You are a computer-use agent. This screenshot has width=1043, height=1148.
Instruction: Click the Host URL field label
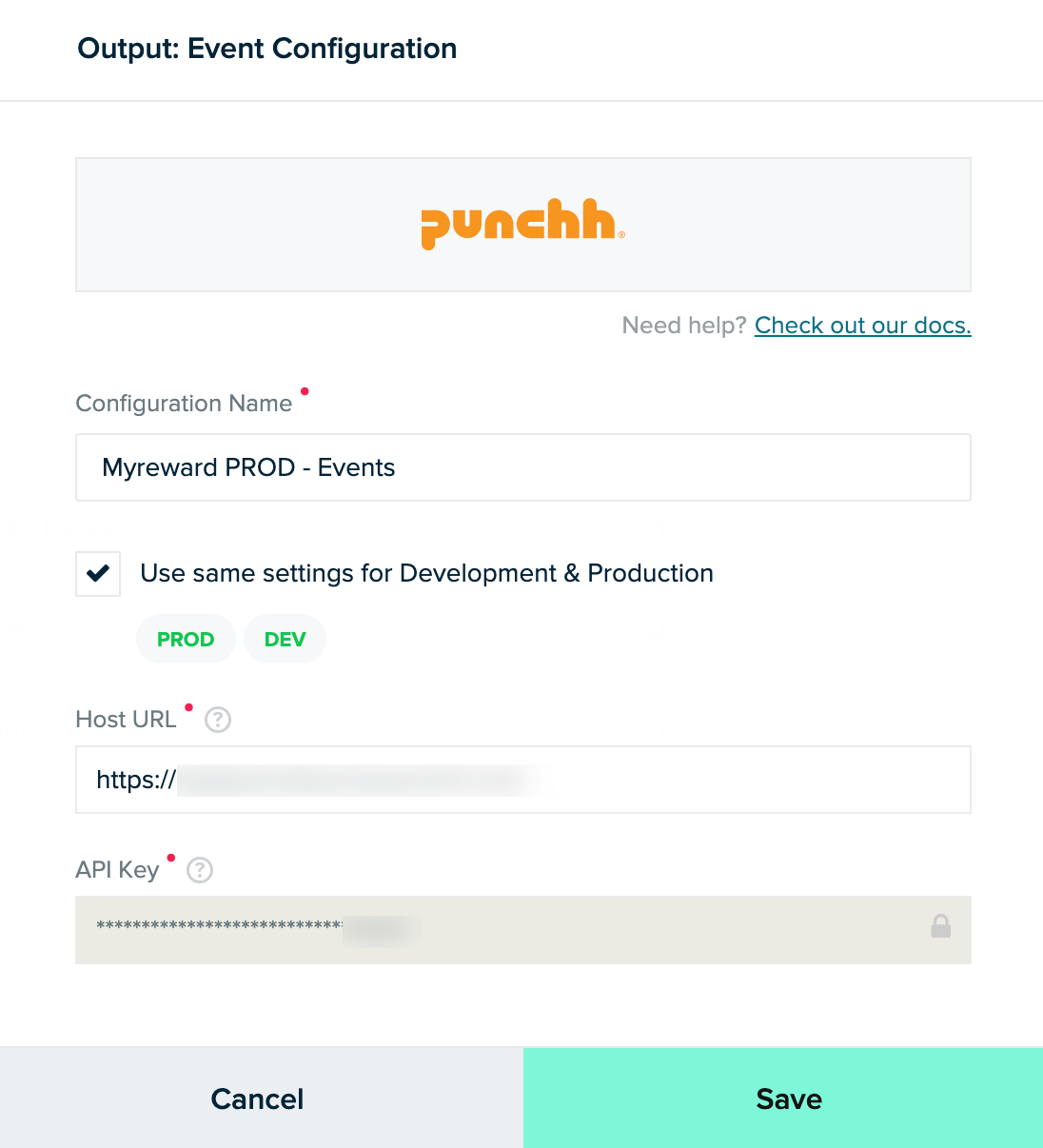(x=126, y=720)
